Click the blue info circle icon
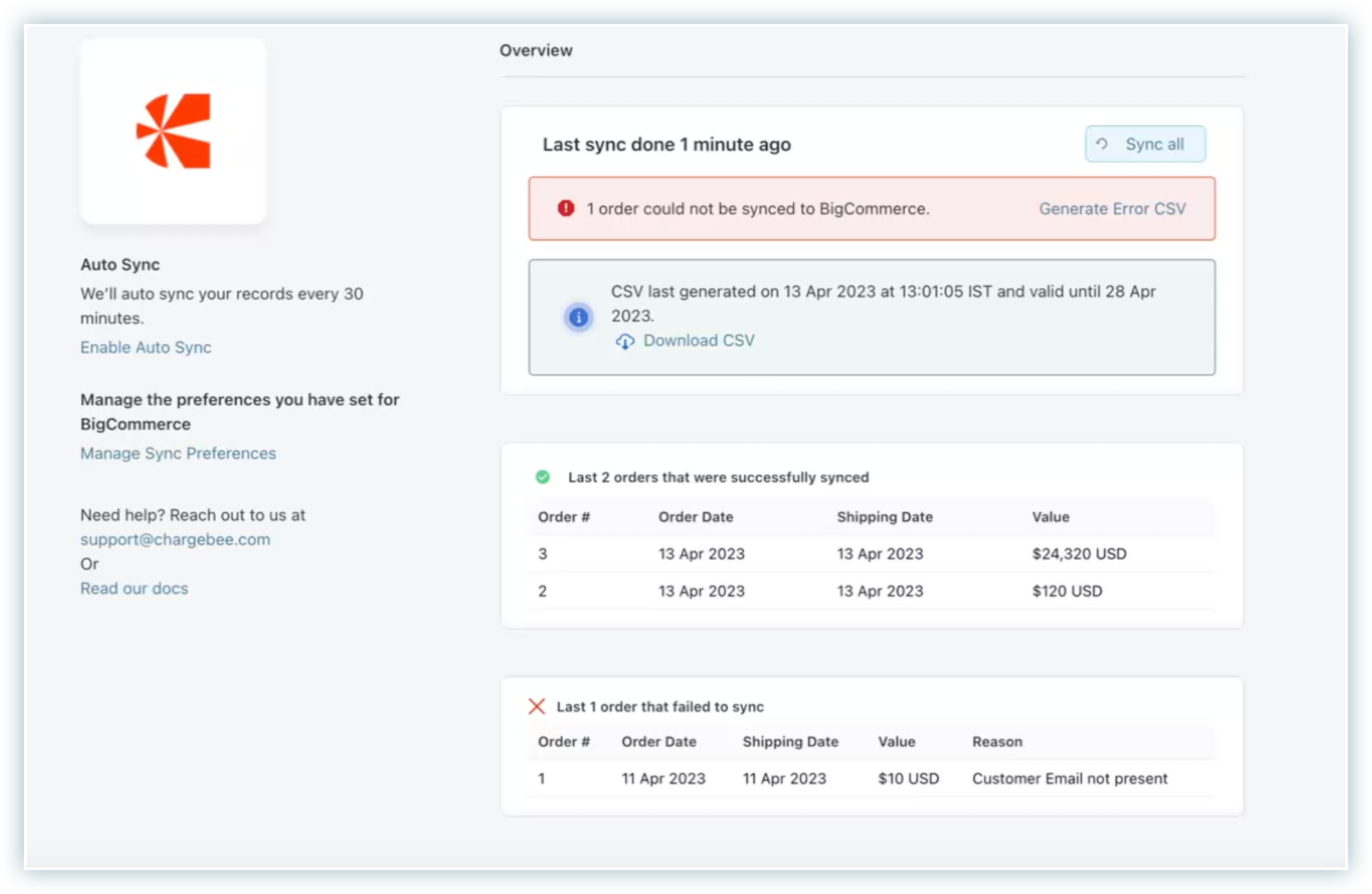This screenshot has height=894, width=1372. click(578, 317)
